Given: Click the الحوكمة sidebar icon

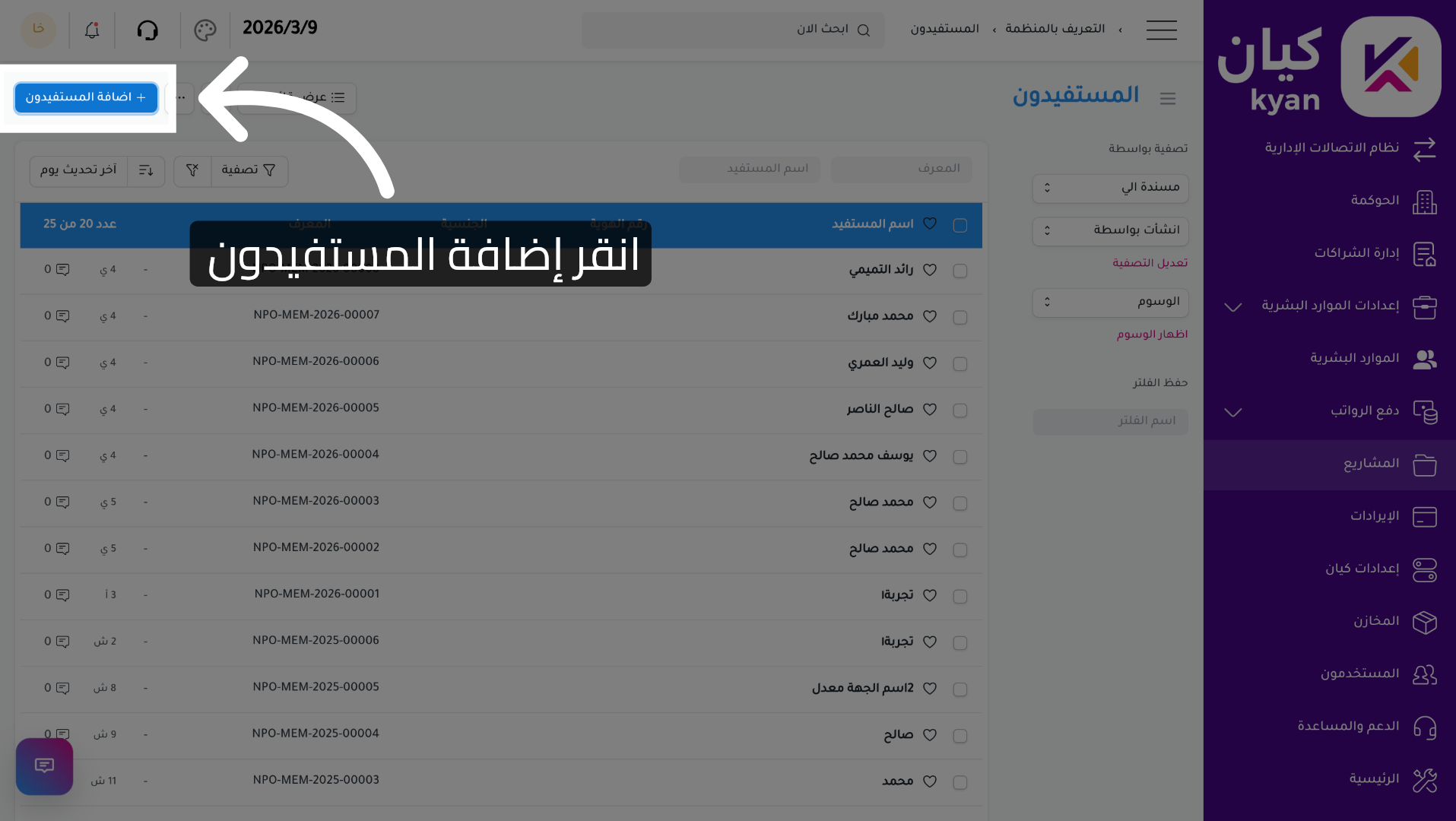Looking at the screenshot, I should pos(1426,202).
